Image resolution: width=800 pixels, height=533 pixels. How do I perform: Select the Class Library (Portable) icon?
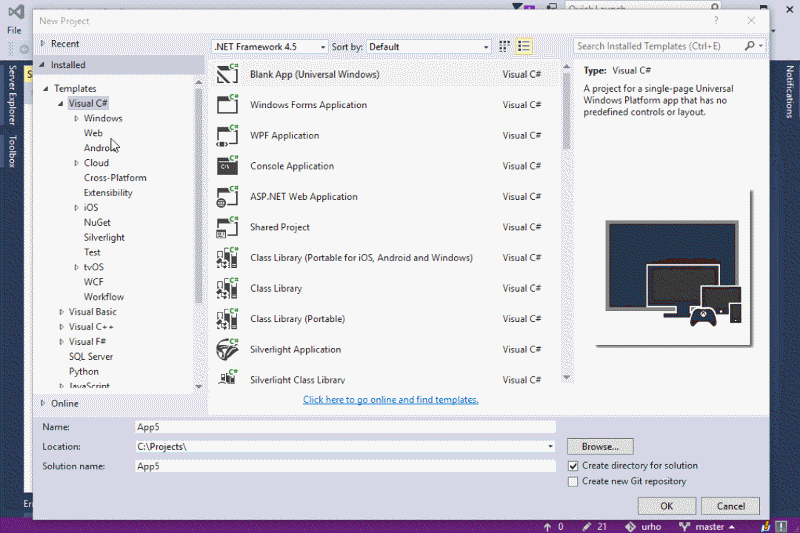click(228, 319)
